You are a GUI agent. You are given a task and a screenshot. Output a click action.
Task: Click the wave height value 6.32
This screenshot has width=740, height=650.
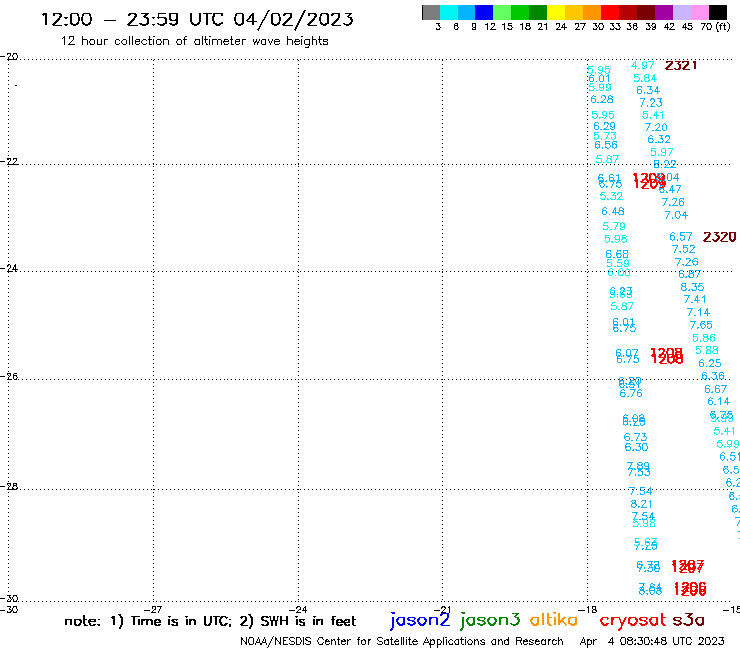coord(659,139)
